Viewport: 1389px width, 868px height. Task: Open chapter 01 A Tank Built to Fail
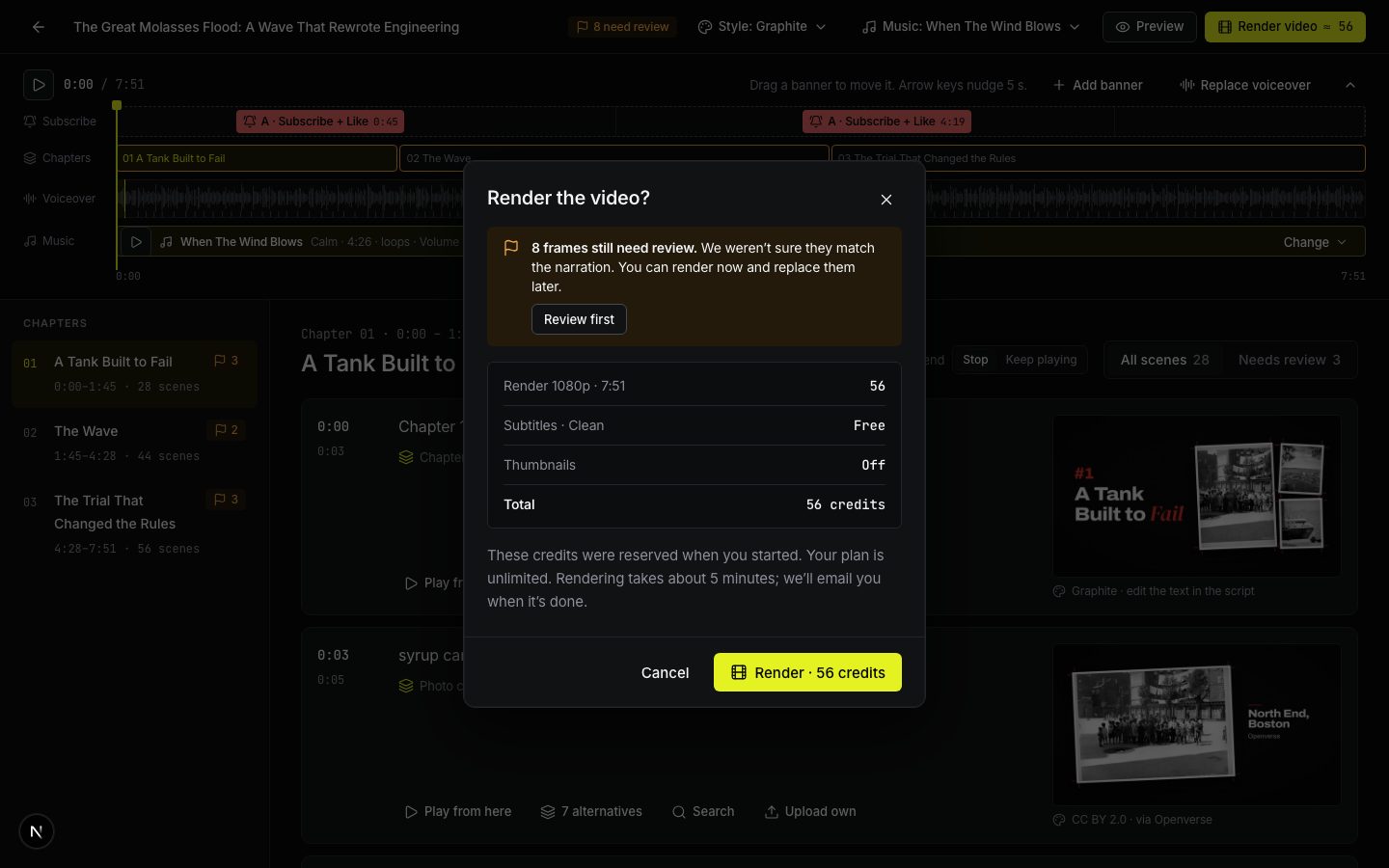(134, 373)
